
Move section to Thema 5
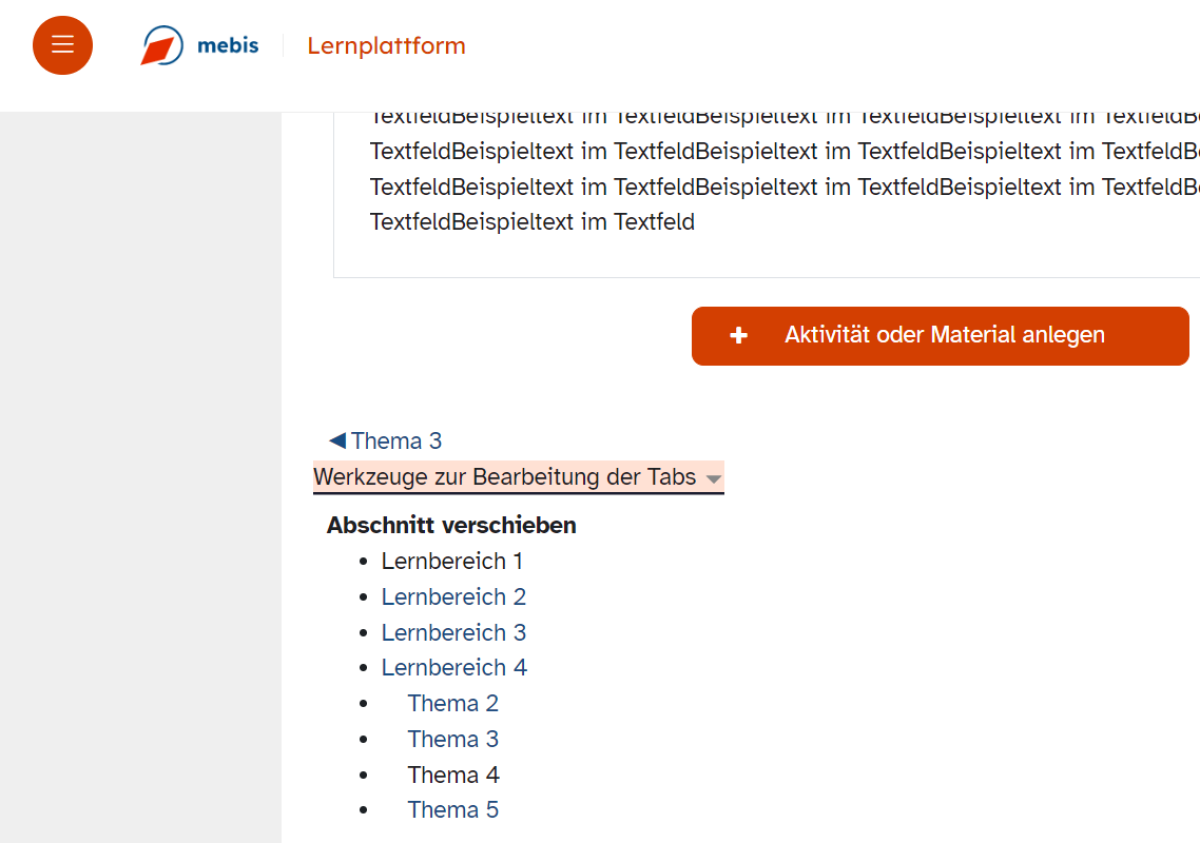453,809
